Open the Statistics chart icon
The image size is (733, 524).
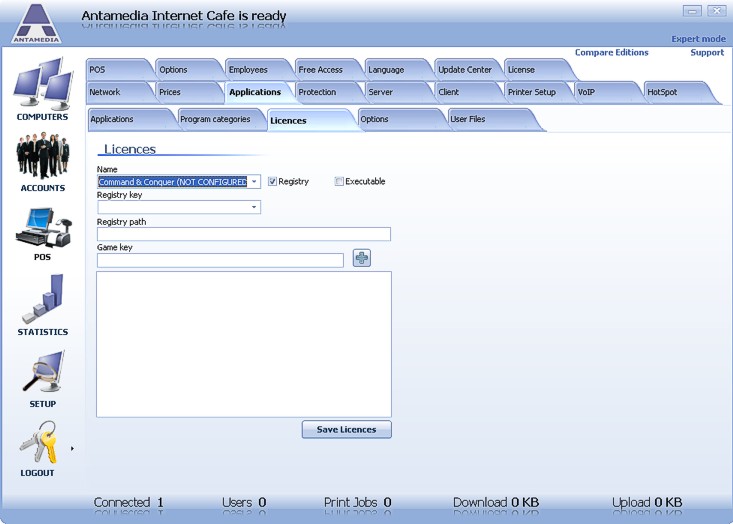tap(42, 300)
